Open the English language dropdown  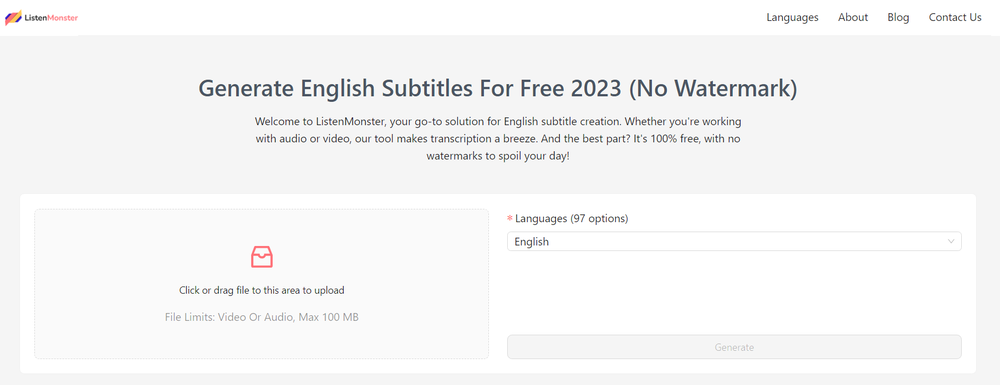point(734,242)
